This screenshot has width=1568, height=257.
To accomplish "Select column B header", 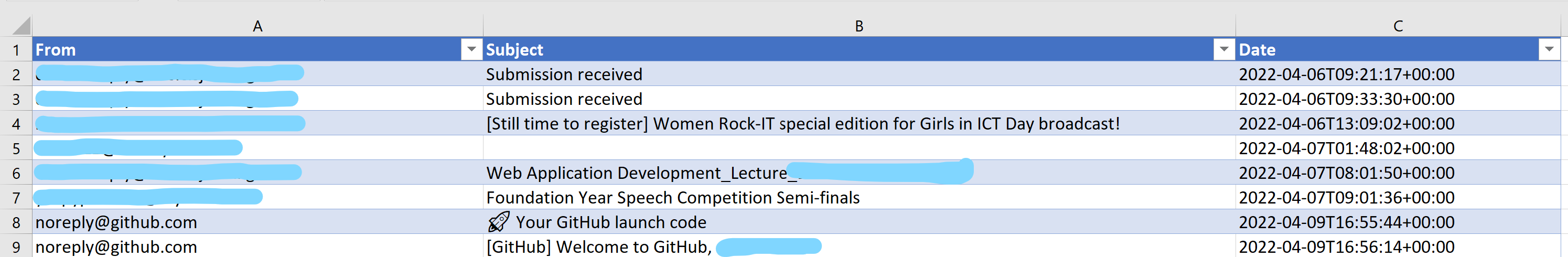I will (859, 26).
